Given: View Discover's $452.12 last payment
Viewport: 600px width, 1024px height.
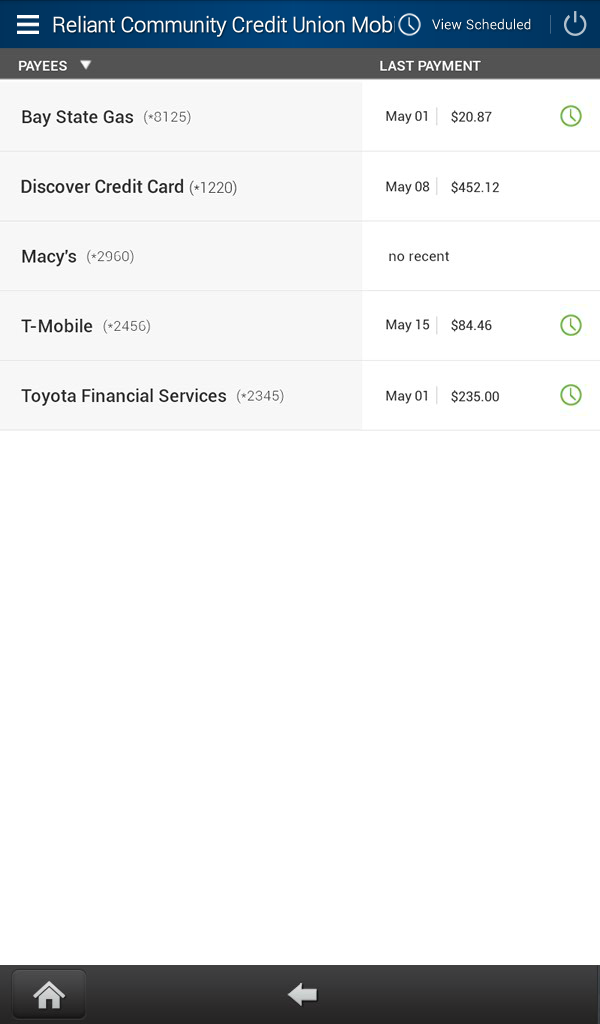Looking at the screenshot, I should (x=475, y=187).
